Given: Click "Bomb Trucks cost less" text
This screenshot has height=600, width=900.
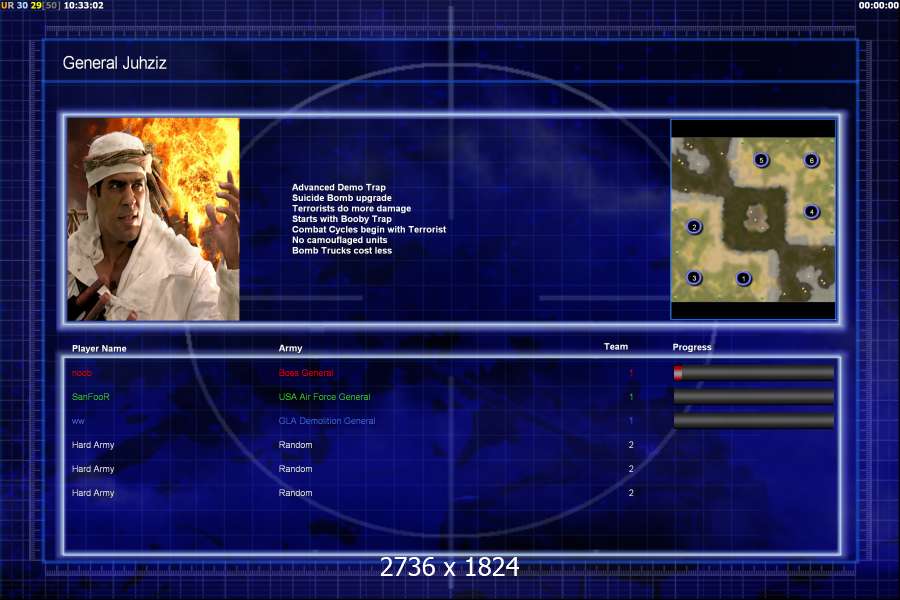Looking at the screenshot, I should (x=342, y=250).
